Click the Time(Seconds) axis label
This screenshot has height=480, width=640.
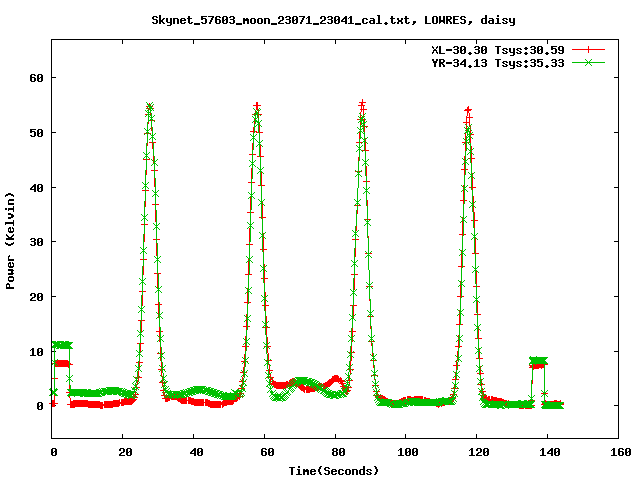334,471
